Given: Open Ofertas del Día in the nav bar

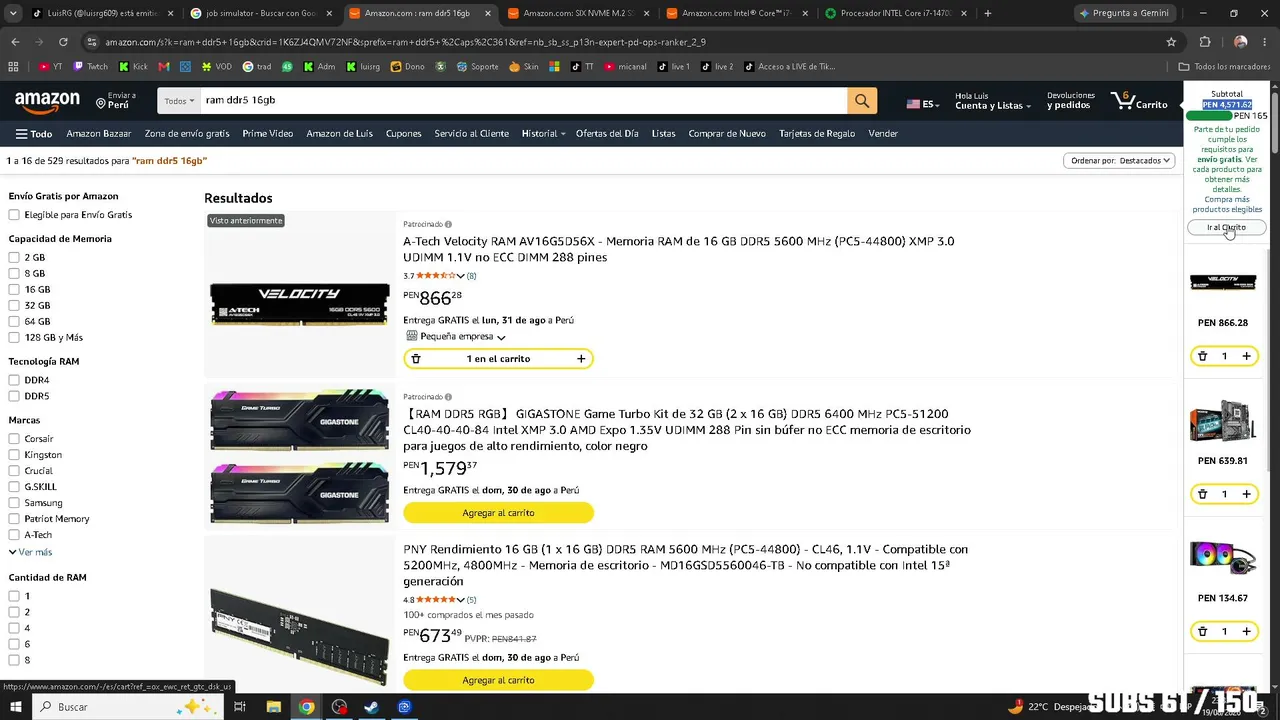Looking at the screenshot, I should (607, 134).
